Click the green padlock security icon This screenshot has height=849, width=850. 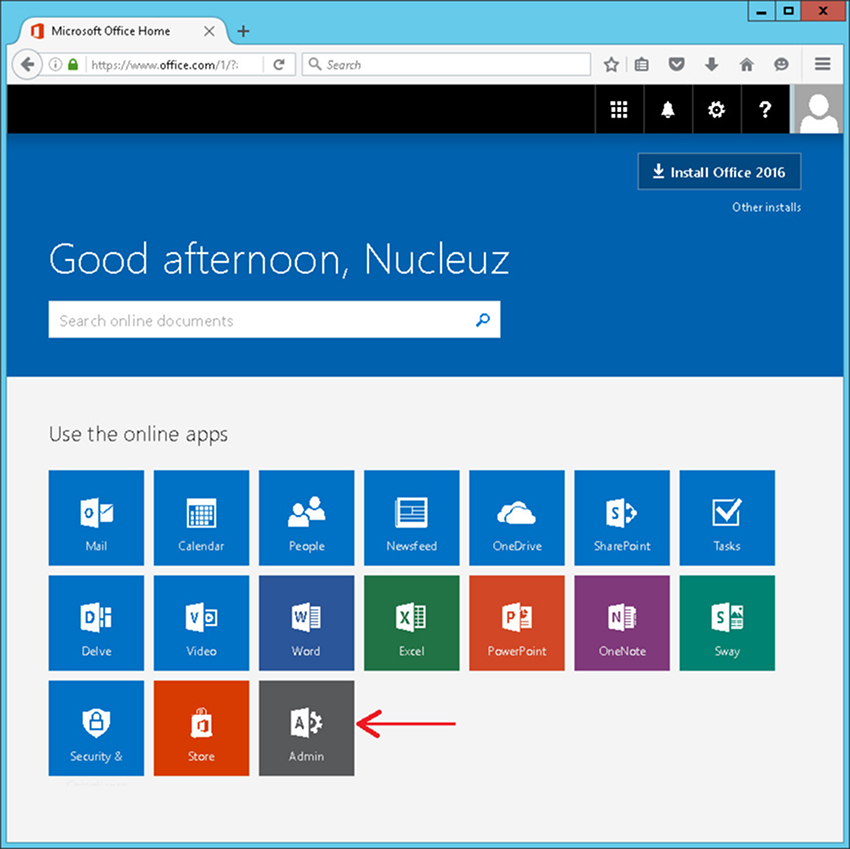73,65
